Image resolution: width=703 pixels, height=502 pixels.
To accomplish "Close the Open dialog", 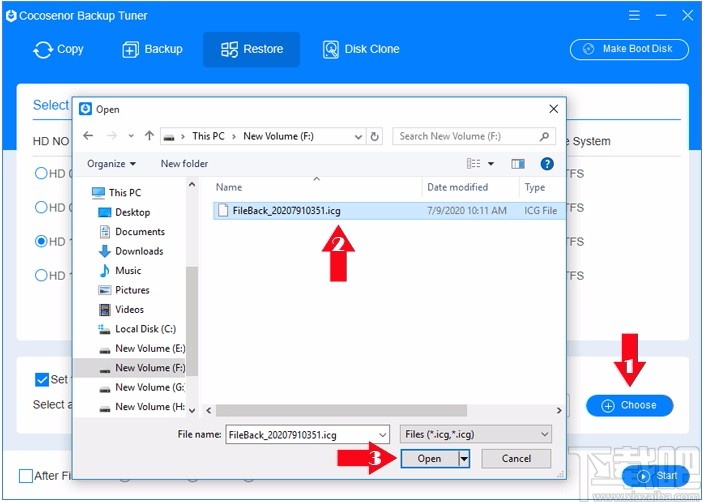I will 554,109.
